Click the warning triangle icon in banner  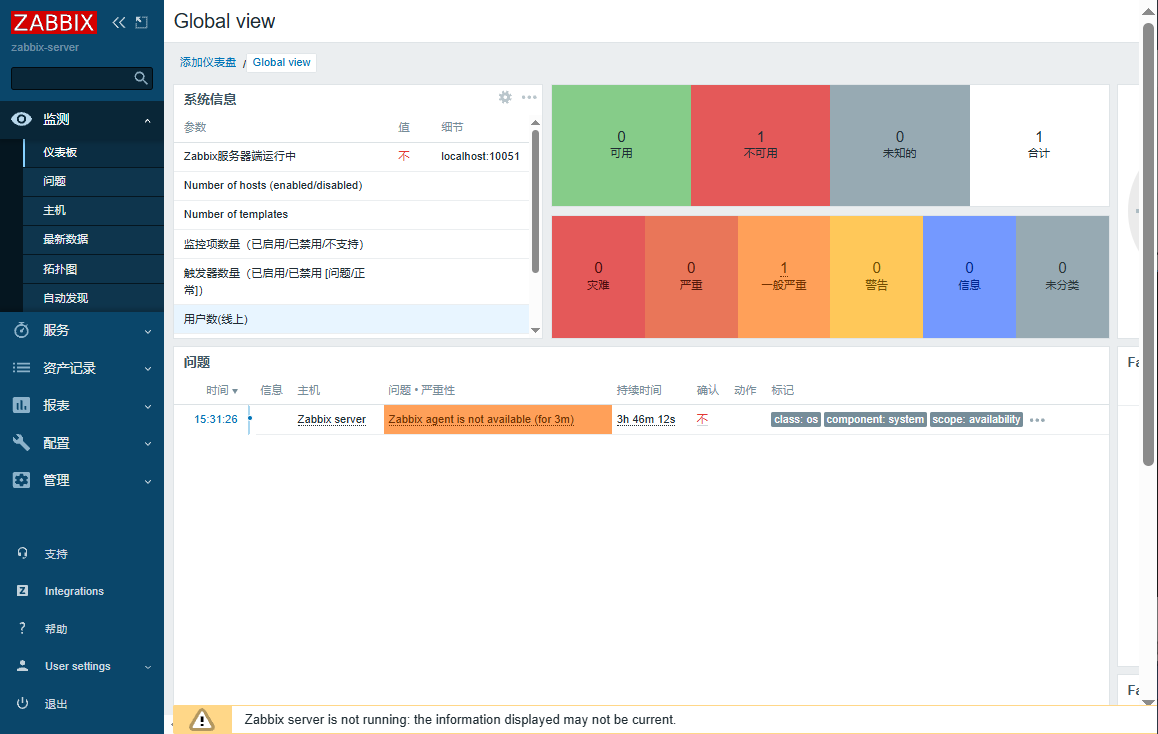(202, 719)
